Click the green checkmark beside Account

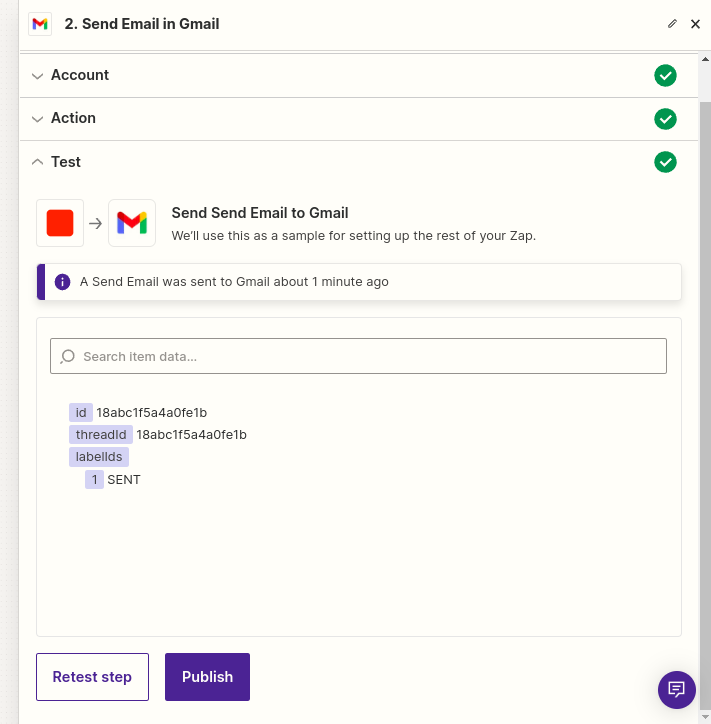tap(665, 76)
